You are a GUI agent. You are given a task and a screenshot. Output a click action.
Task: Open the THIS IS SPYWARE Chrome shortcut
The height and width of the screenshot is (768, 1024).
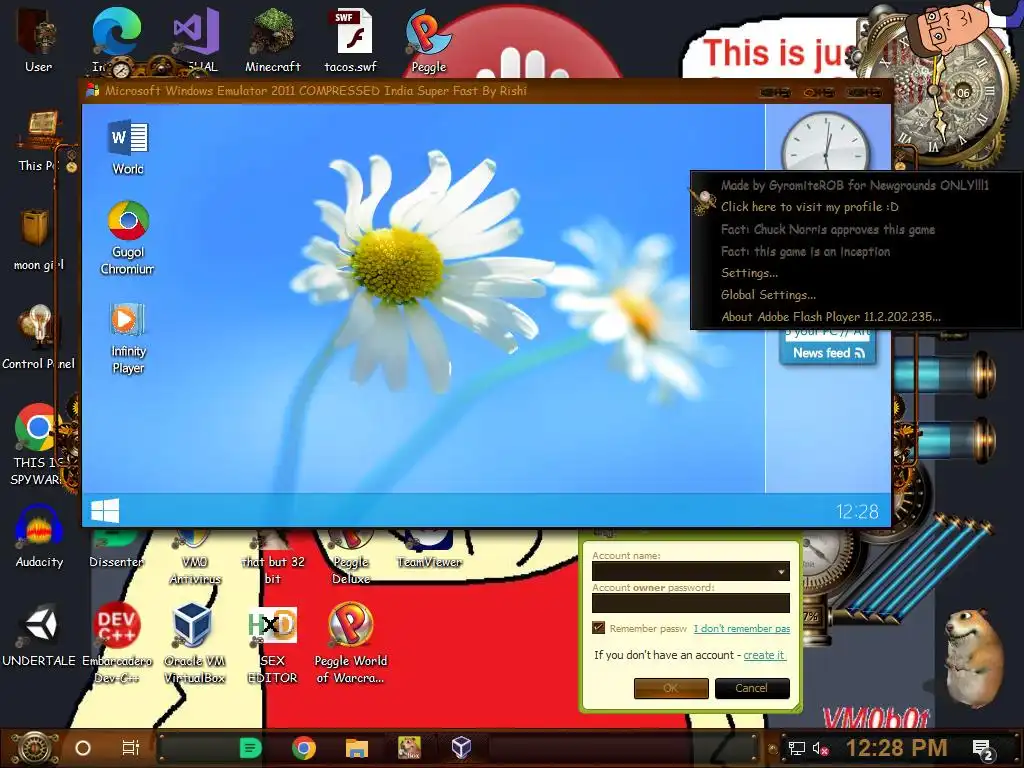[x=37, y=444]
